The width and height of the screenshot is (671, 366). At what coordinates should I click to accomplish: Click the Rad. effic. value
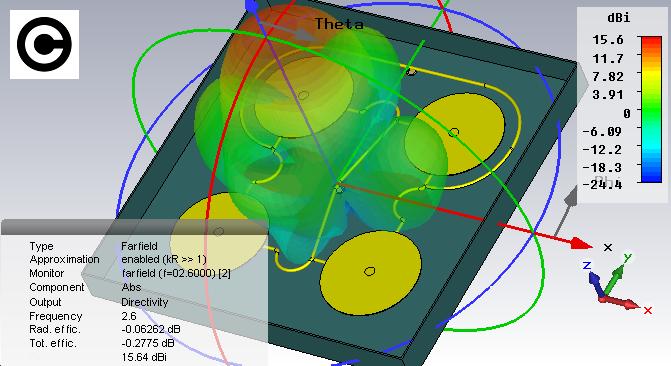(x=151, y=330)
